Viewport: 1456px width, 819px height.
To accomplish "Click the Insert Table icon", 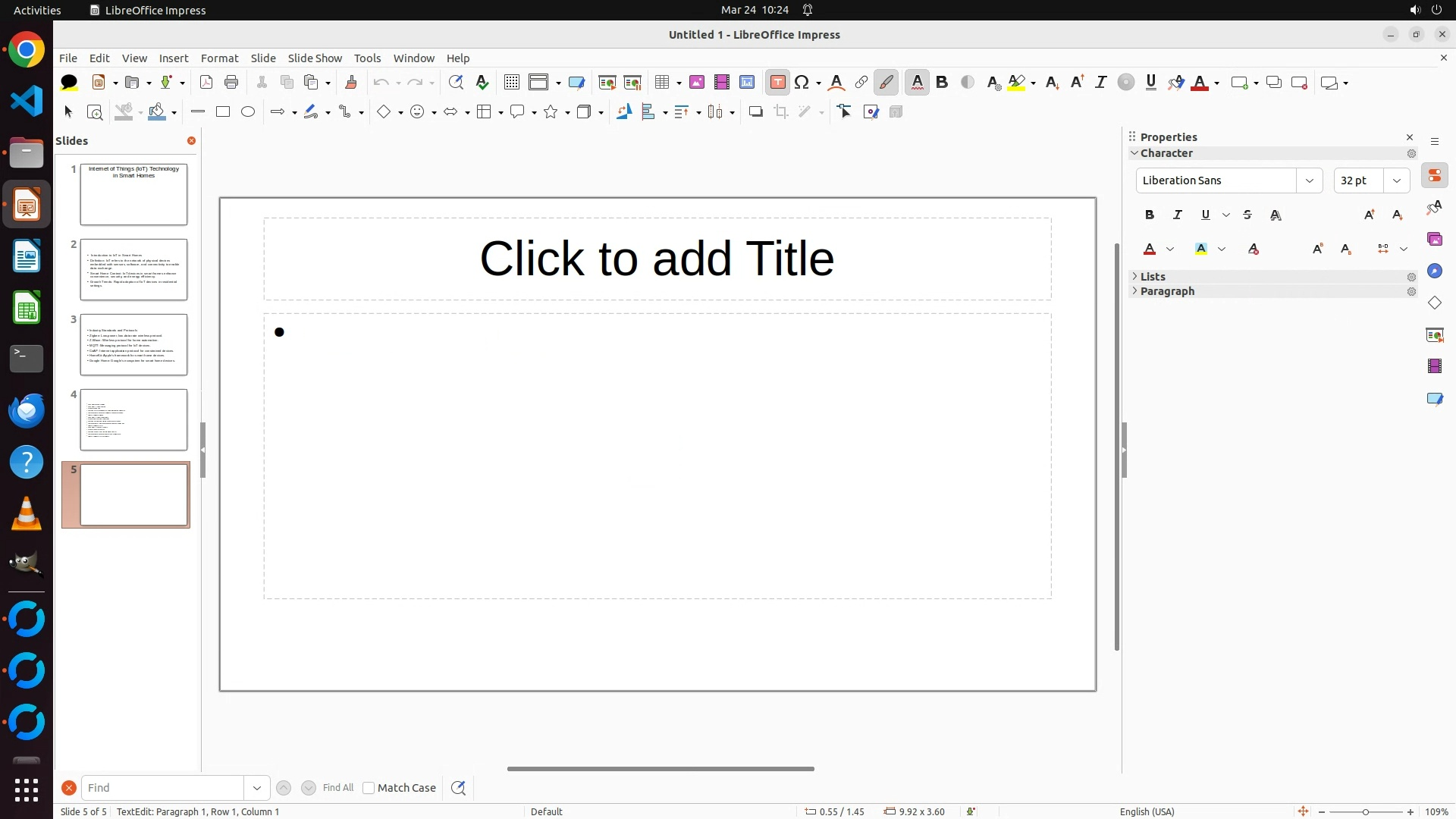I will coord(662,83).
